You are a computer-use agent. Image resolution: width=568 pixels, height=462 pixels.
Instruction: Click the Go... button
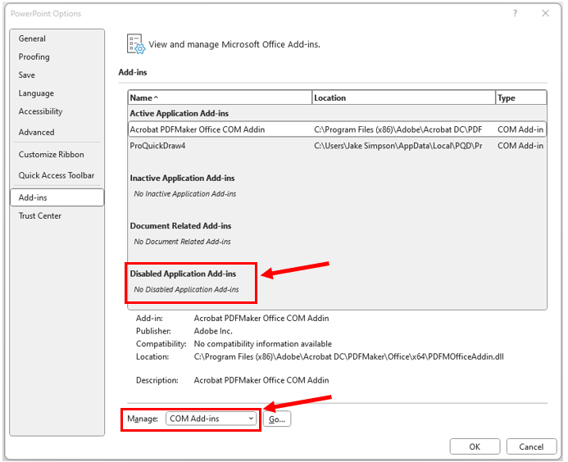tap(277, 419)
